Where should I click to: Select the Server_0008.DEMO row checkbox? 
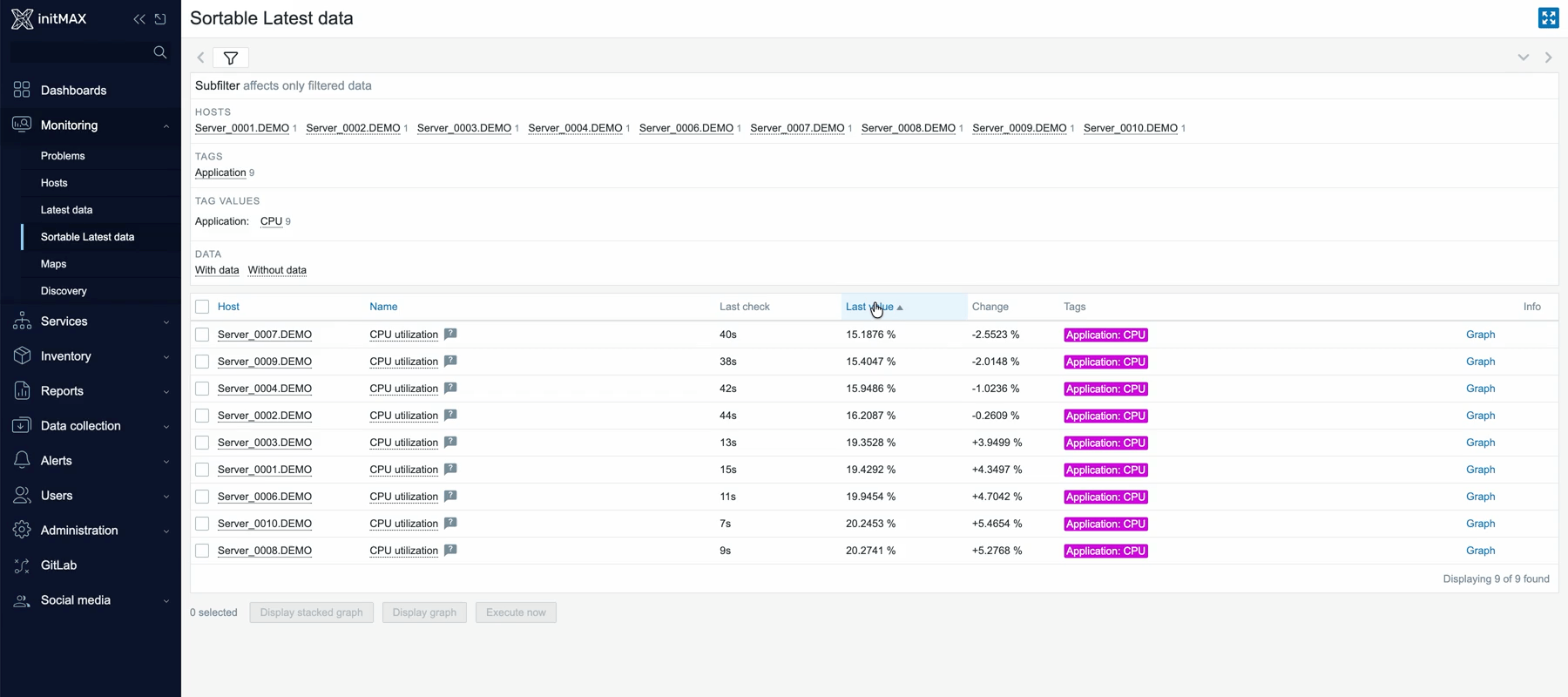point(202,551)
